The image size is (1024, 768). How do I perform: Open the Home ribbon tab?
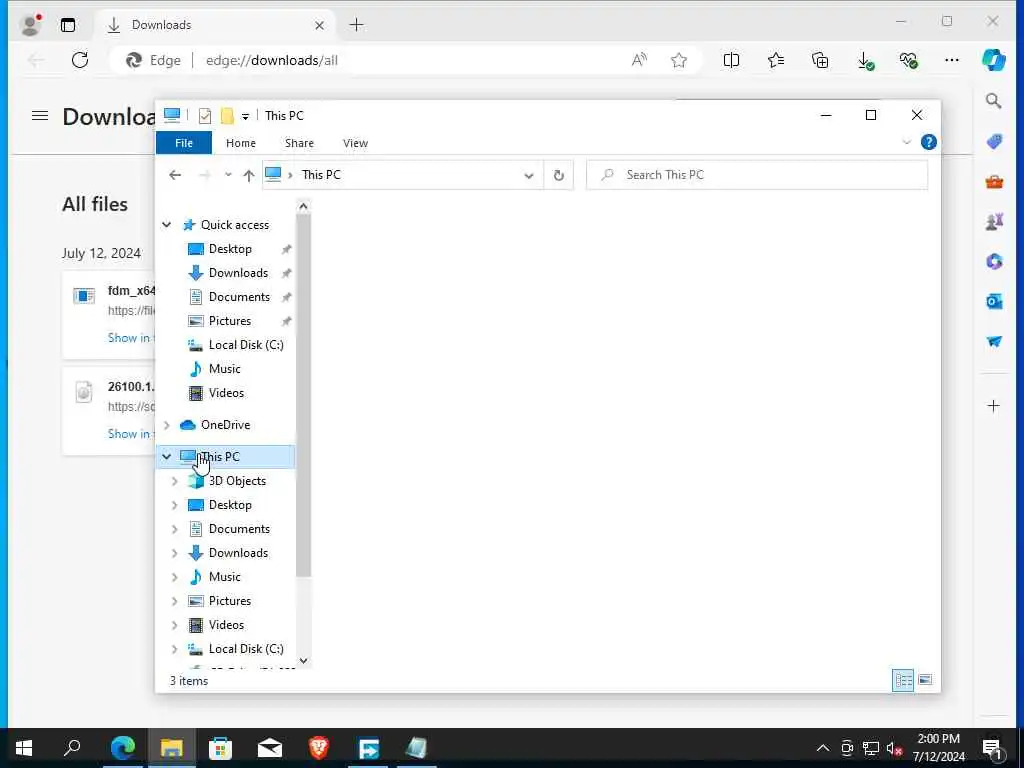(240, 143)
